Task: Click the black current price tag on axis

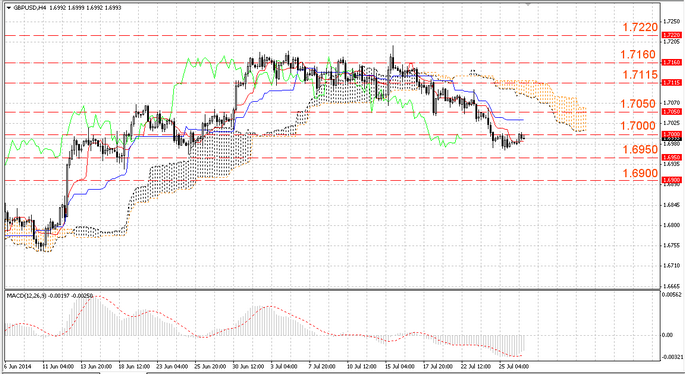Action: pos(671,139)
